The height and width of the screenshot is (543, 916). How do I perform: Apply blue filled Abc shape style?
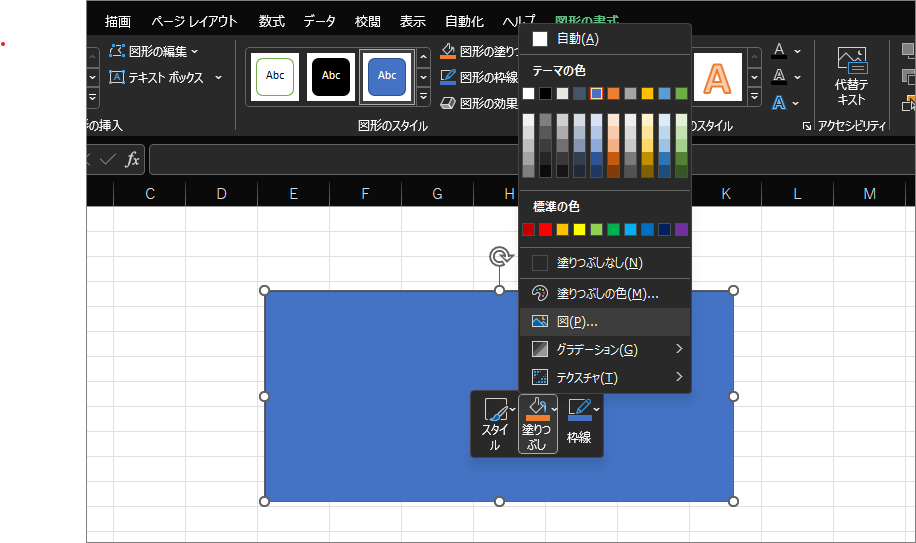point(387,76)
